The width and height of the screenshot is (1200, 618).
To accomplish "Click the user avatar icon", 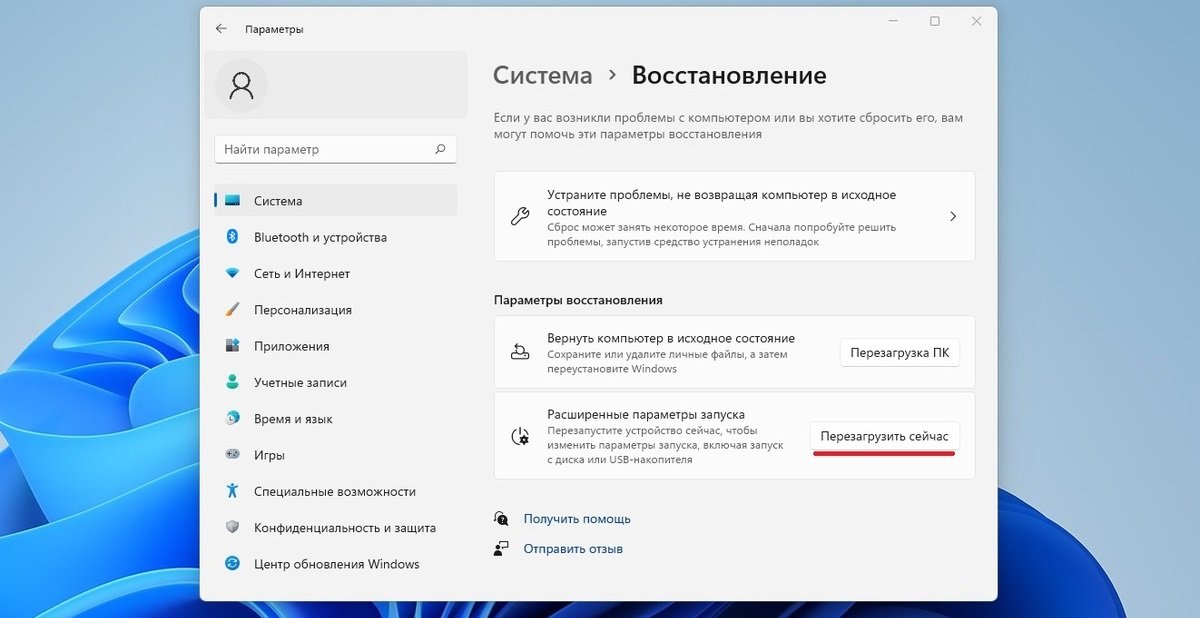I will pyautogui.click(x=241, y=86).
